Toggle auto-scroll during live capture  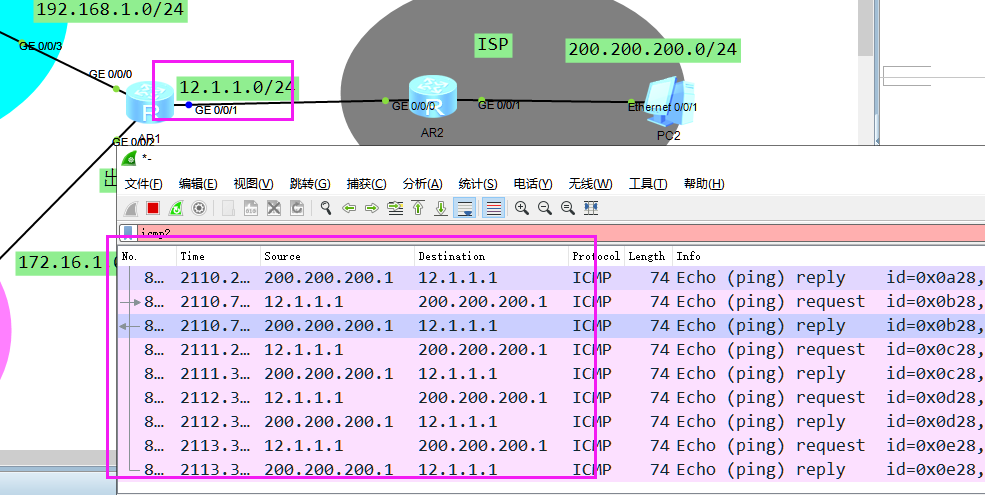tap(465, 208)
